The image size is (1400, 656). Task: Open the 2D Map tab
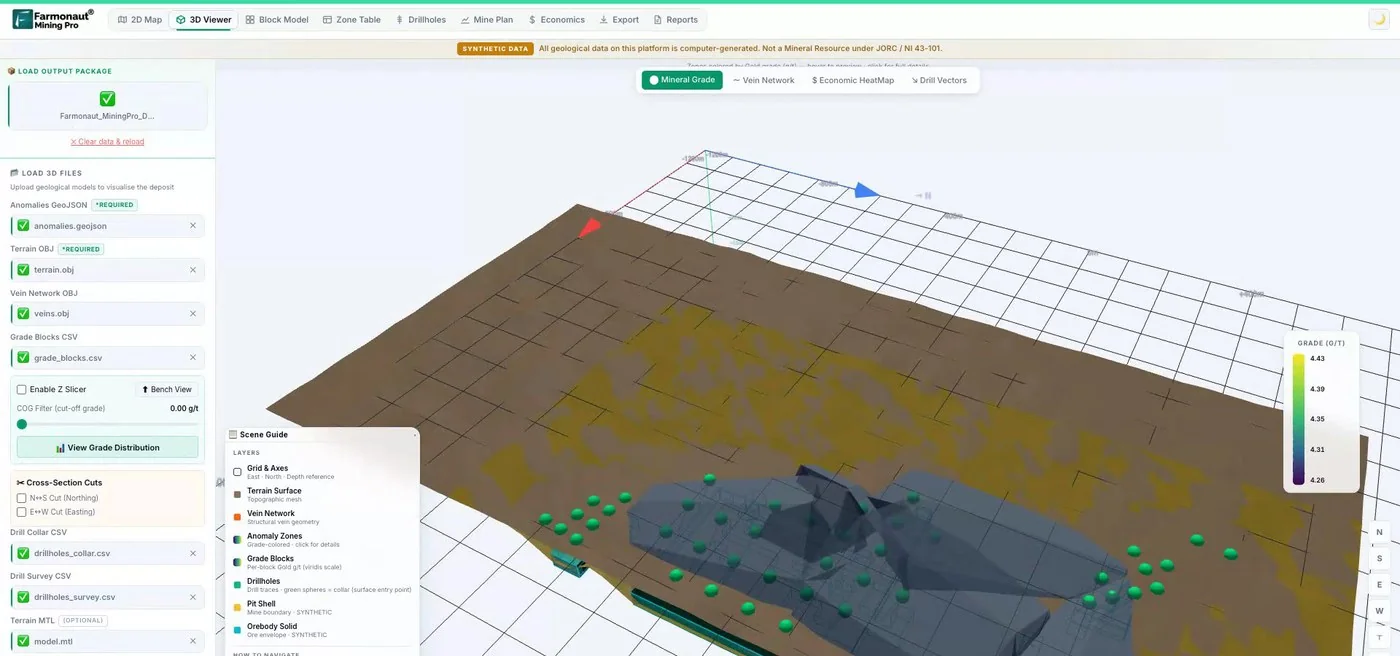140,20
